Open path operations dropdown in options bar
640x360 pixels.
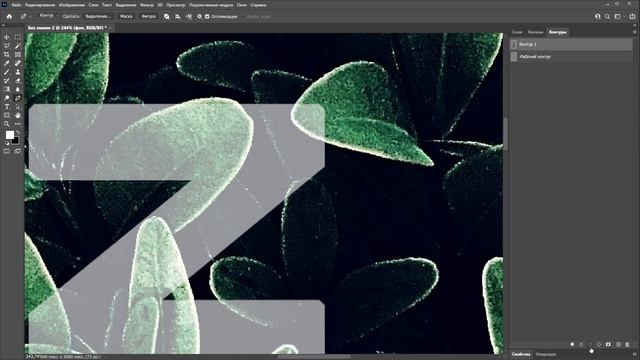click(x=167, y=17)
